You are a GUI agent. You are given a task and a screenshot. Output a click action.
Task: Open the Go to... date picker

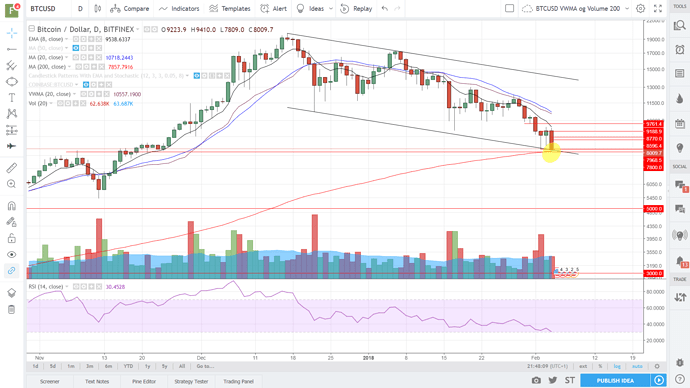click(x=205, y=366)
